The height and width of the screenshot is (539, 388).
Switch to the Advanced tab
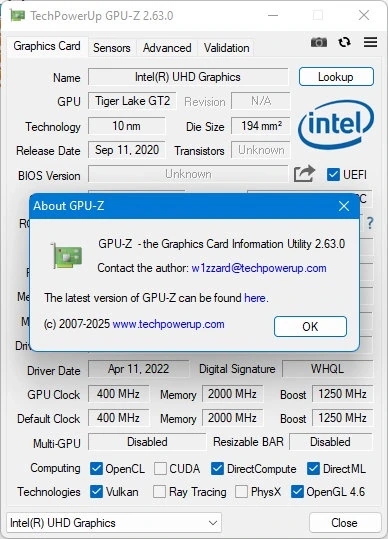pos(167,48)
